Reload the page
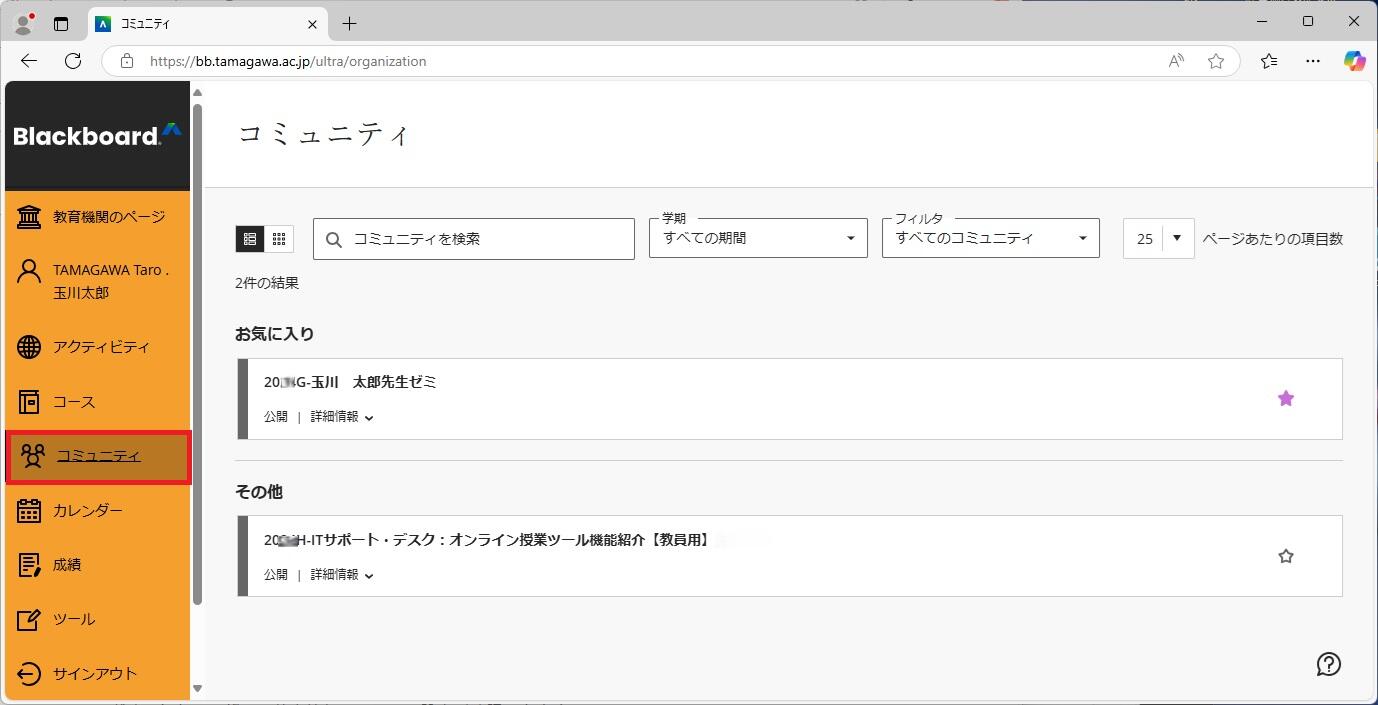This screenshot has height=705, width=1378. (x=73, y=61)
